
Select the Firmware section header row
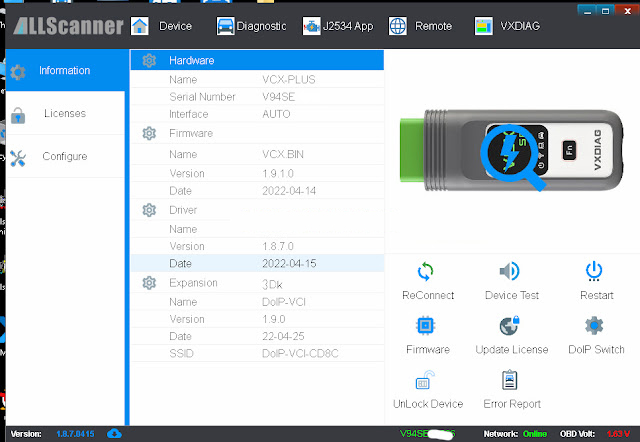tap(257, 133)
